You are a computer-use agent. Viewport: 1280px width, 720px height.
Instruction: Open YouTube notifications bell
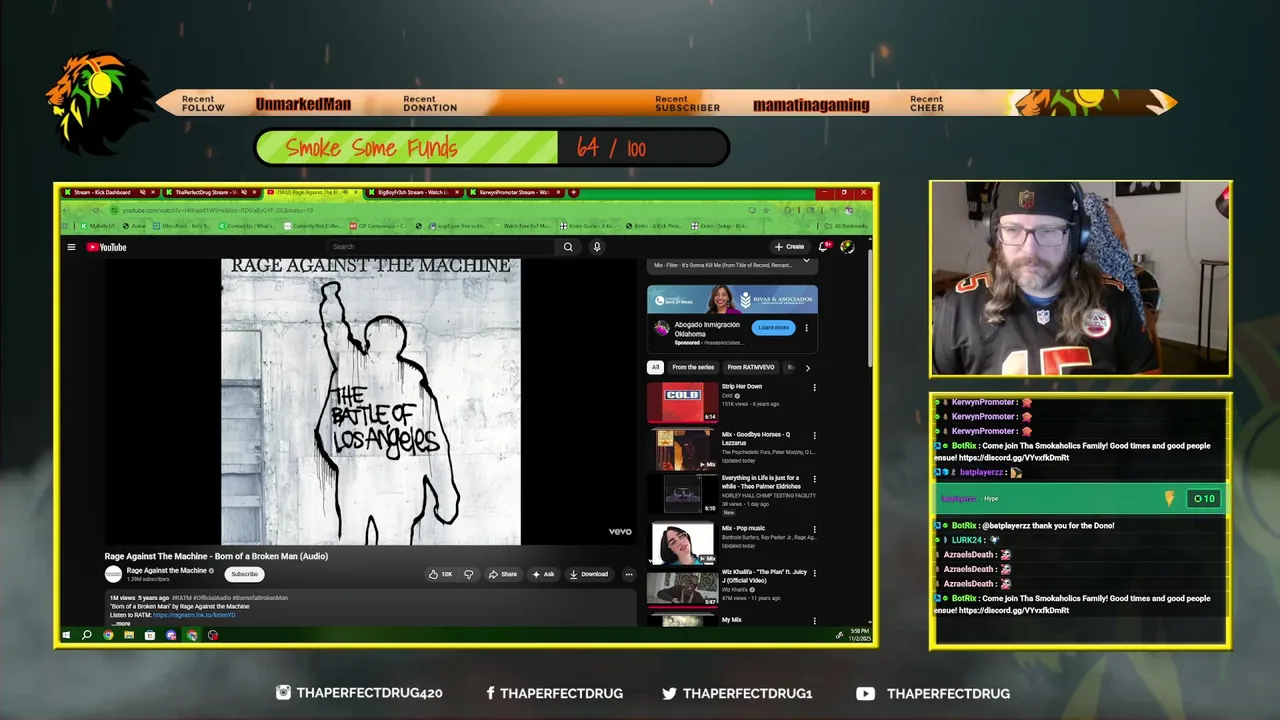(x=824, y=246)
